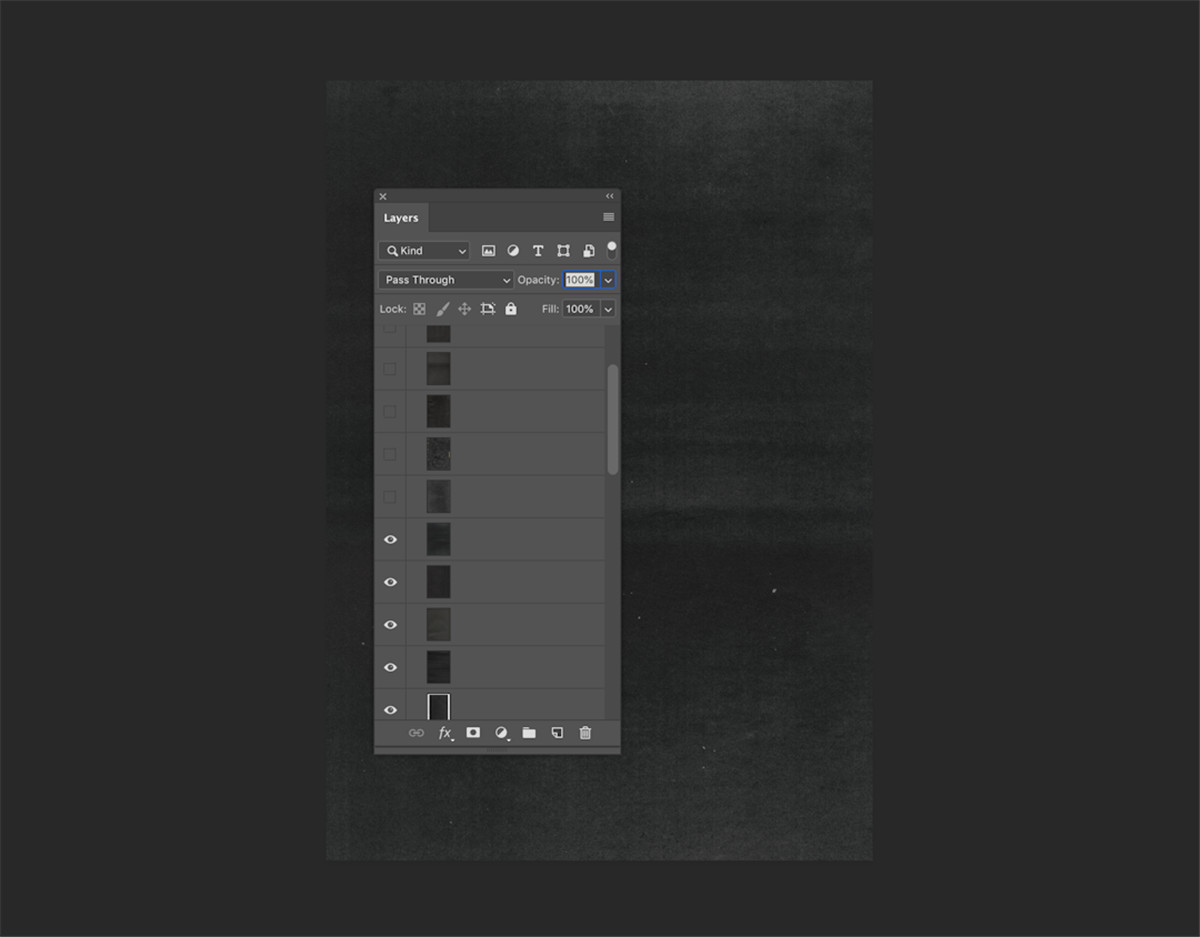Click the lock transparent pixels icon

pos(419,309)
